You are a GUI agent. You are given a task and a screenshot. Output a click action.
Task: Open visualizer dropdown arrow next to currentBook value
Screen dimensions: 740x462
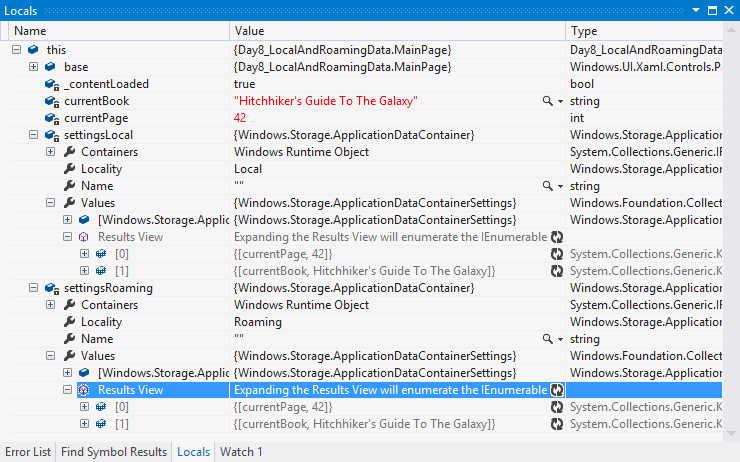point(560,102)
